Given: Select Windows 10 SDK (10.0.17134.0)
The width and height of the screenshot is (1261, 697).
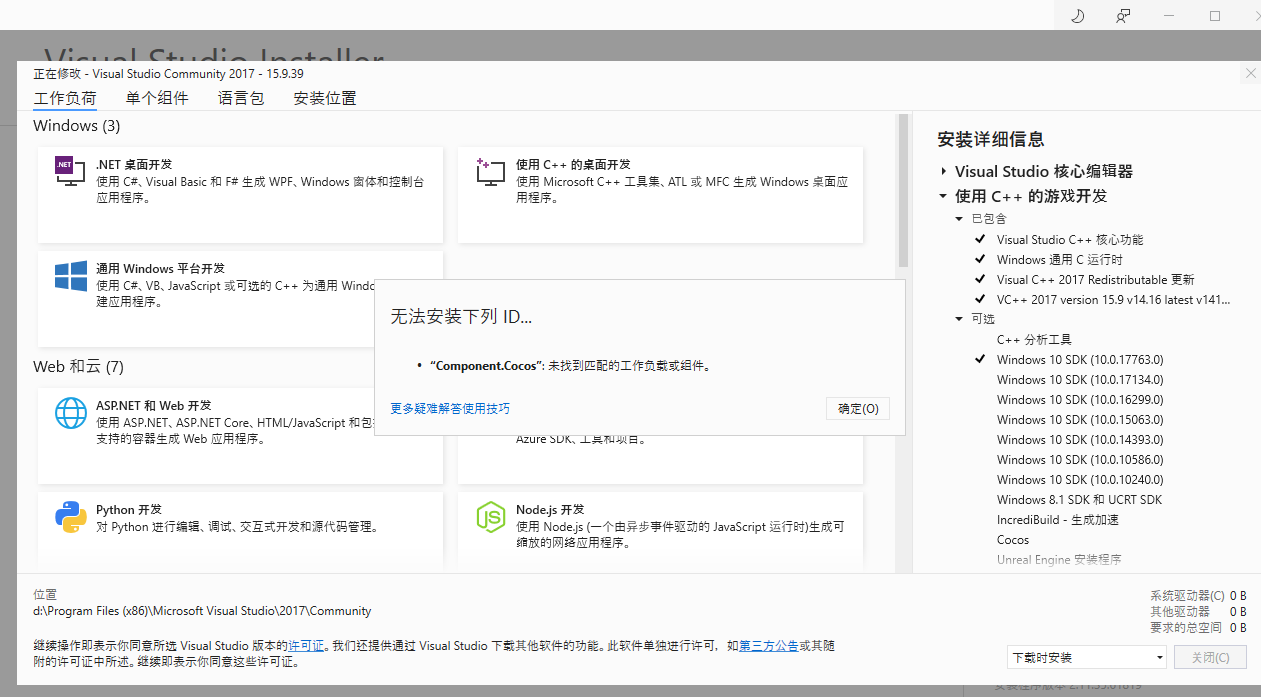Looking at the screenshot, I should [1080, 379].
